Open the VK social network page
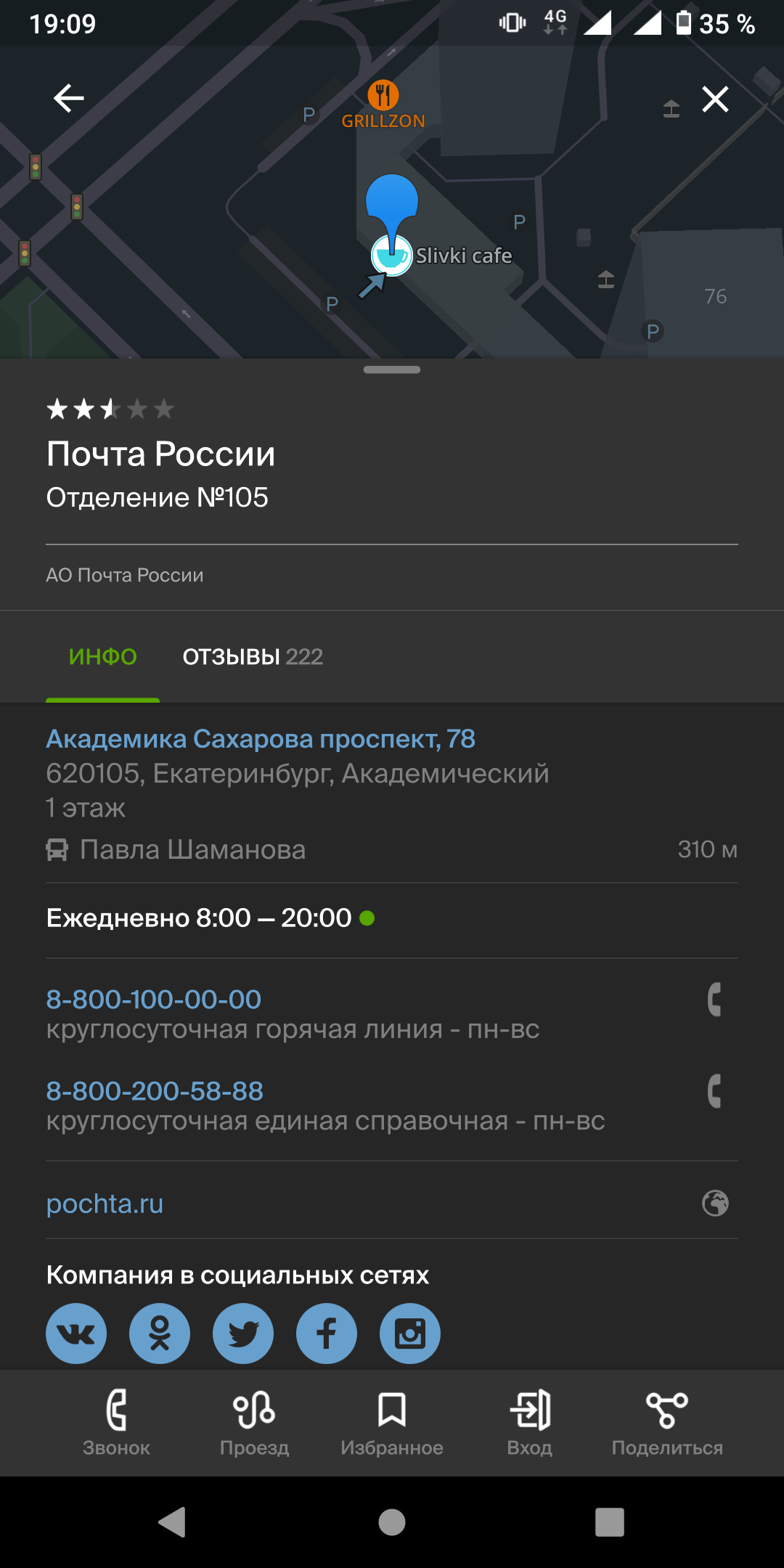The height and width of the screenshot is (1568, 784). 76,1334
